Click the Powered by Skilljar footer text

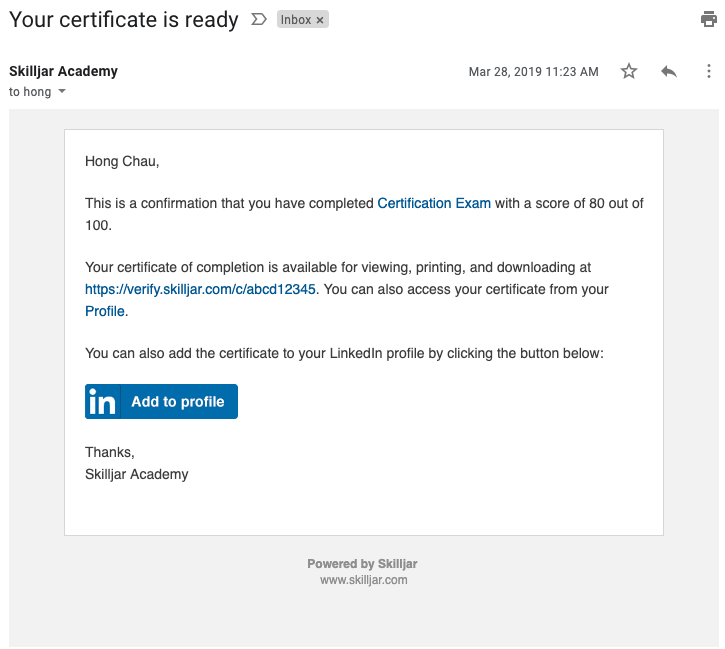[x=362, y=564]
